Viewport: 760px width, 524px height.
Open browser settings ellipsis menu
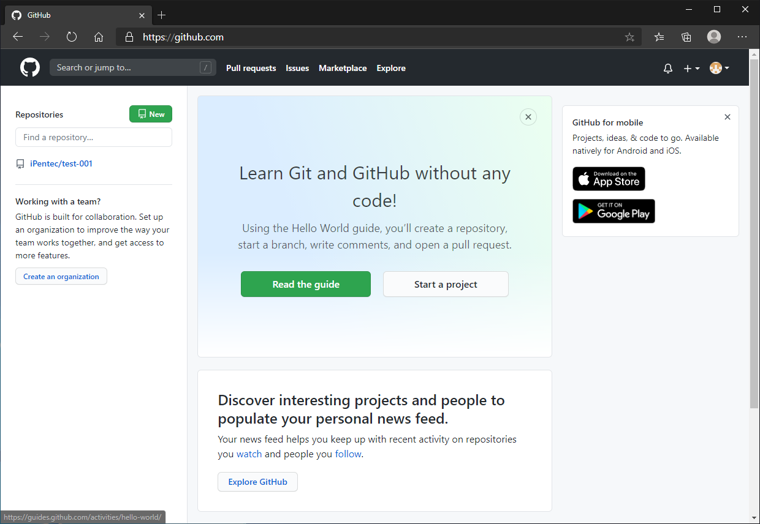pos(742,37)
